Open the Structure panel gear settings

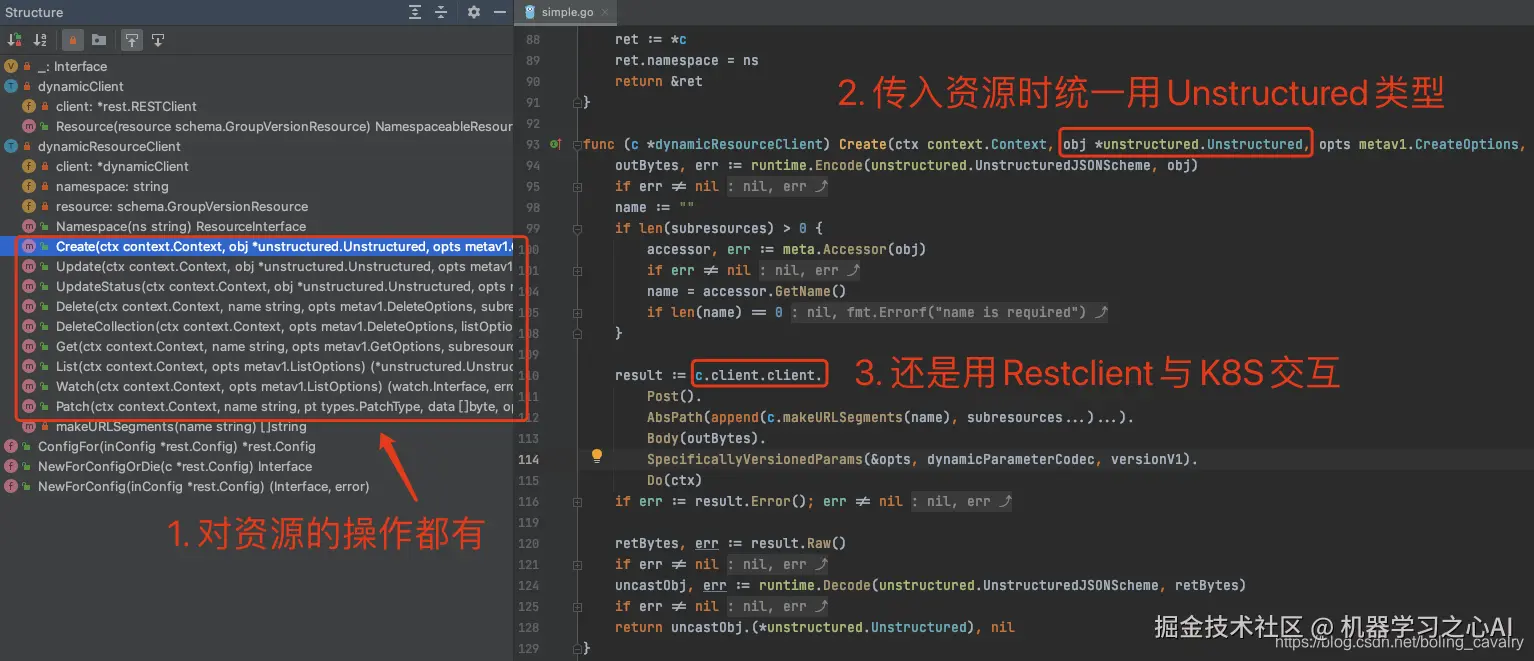[x=474, y=12]
